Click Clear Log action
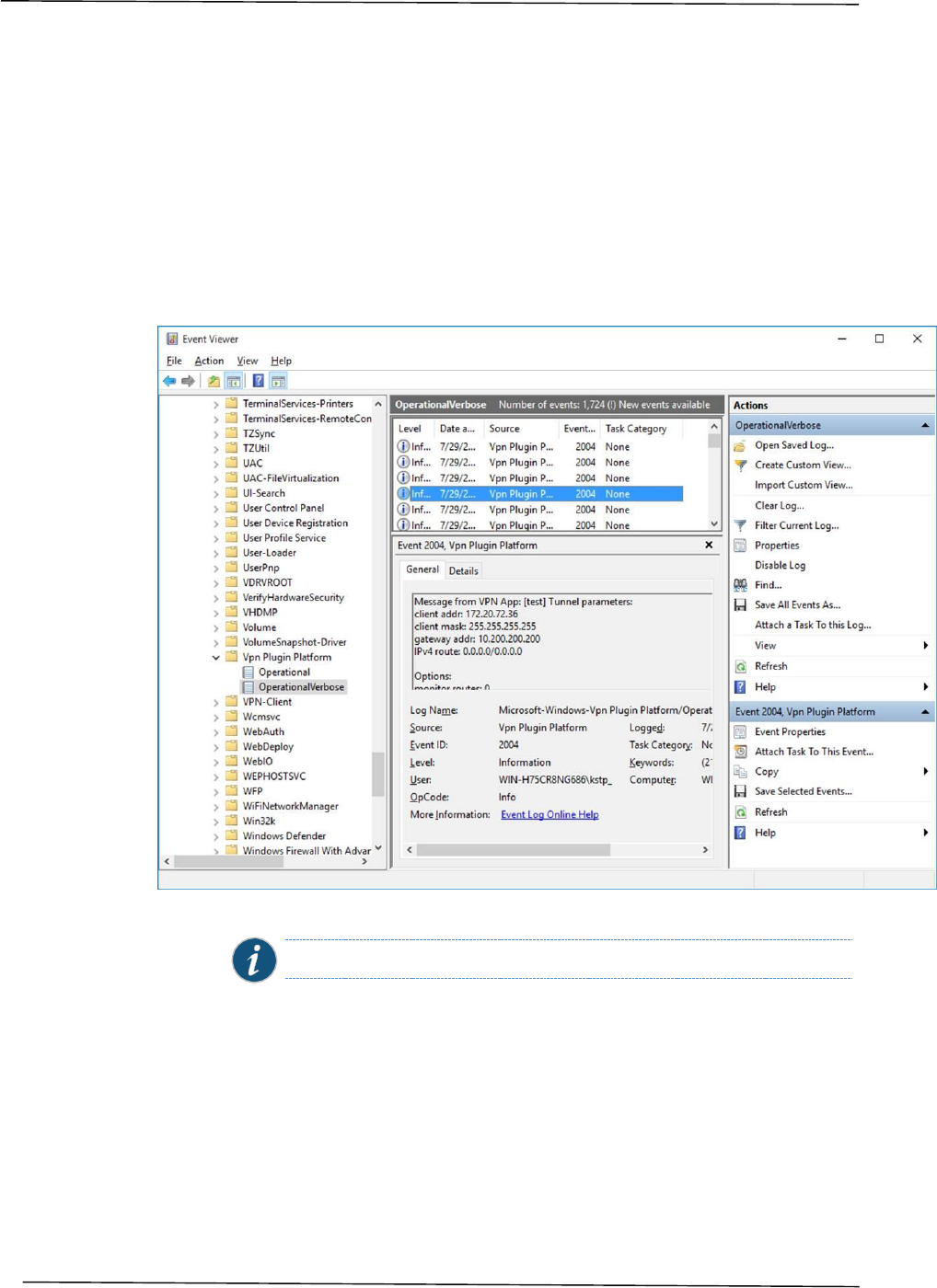This screenshot has width=937, height=1288. pyautogui.click(x=779, y=506)
